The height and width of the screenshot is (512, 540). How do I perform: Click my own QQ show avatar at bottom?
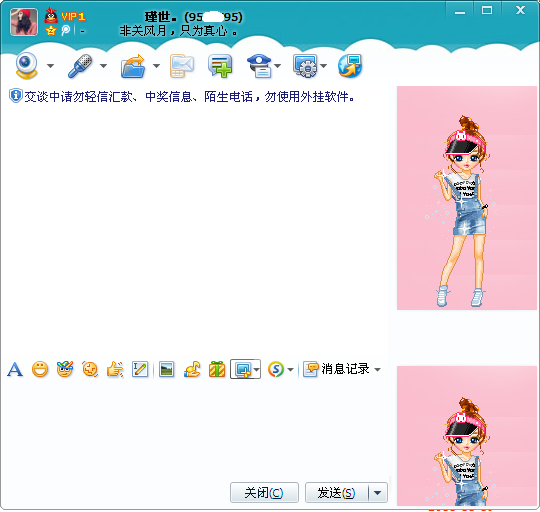(467, 436)
